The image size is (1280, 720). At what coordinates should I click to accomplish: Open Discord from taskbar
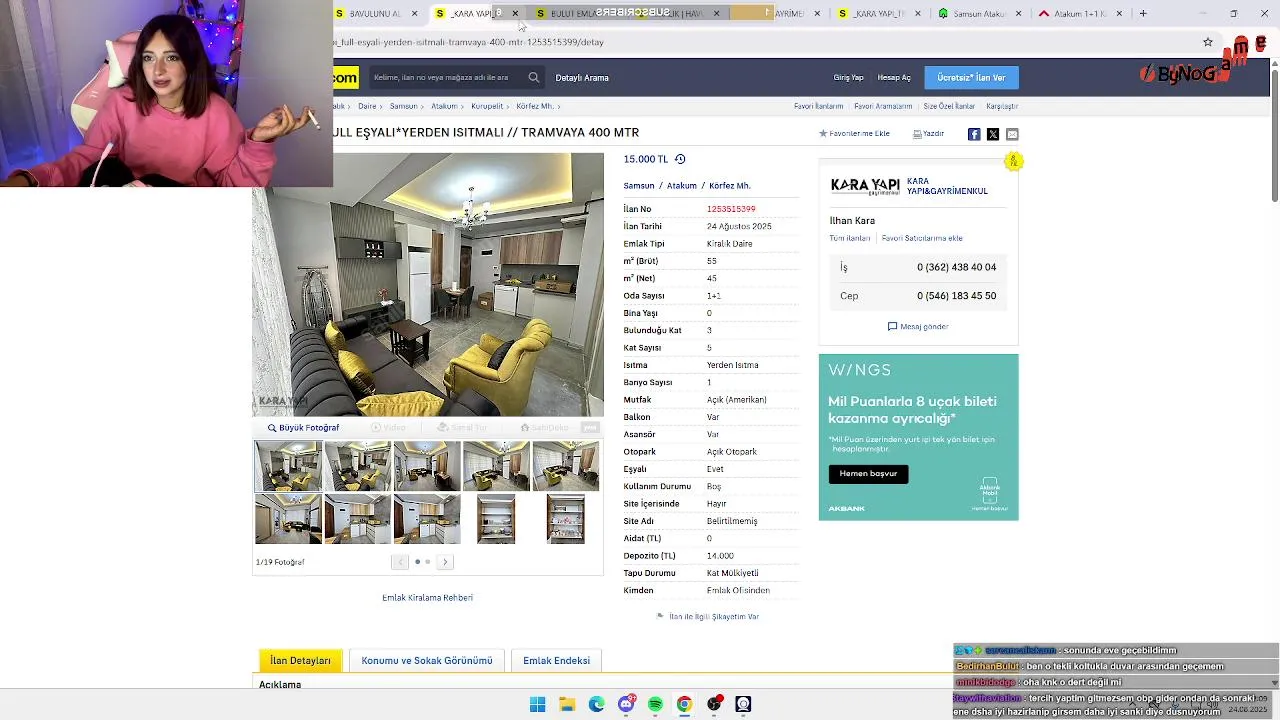626,704
